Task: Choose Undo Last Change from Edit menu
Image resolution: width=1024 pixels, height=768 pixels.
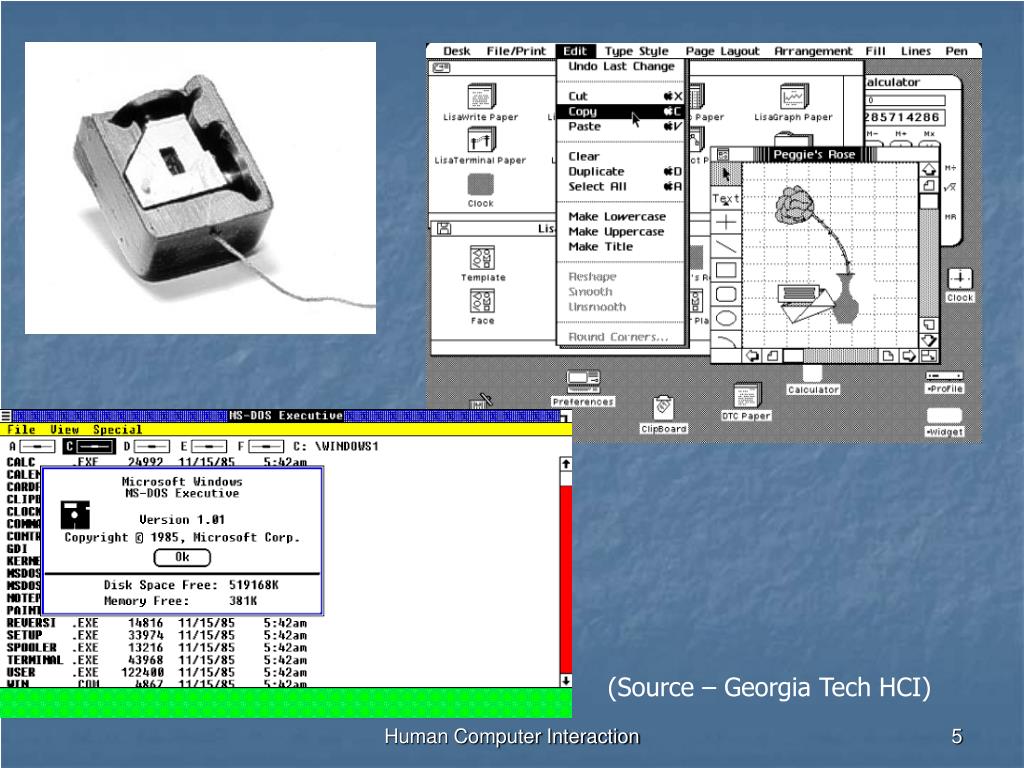Action: click(x=620, y=66)
